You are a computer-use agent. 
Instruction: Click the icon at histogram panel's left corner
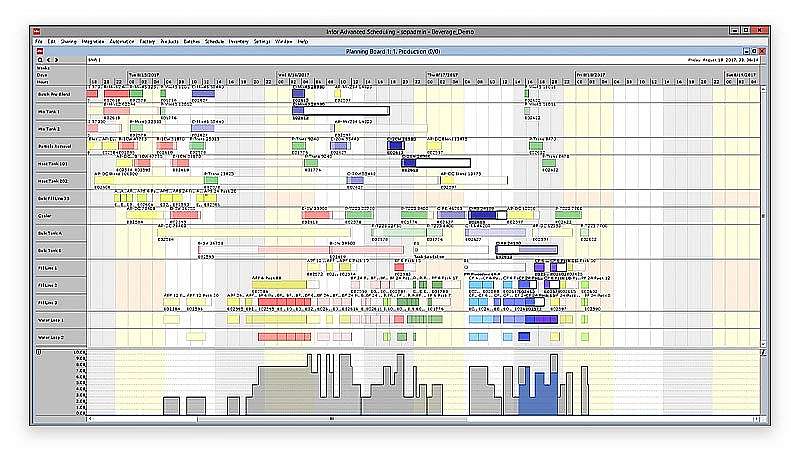[x=39, y=352]
